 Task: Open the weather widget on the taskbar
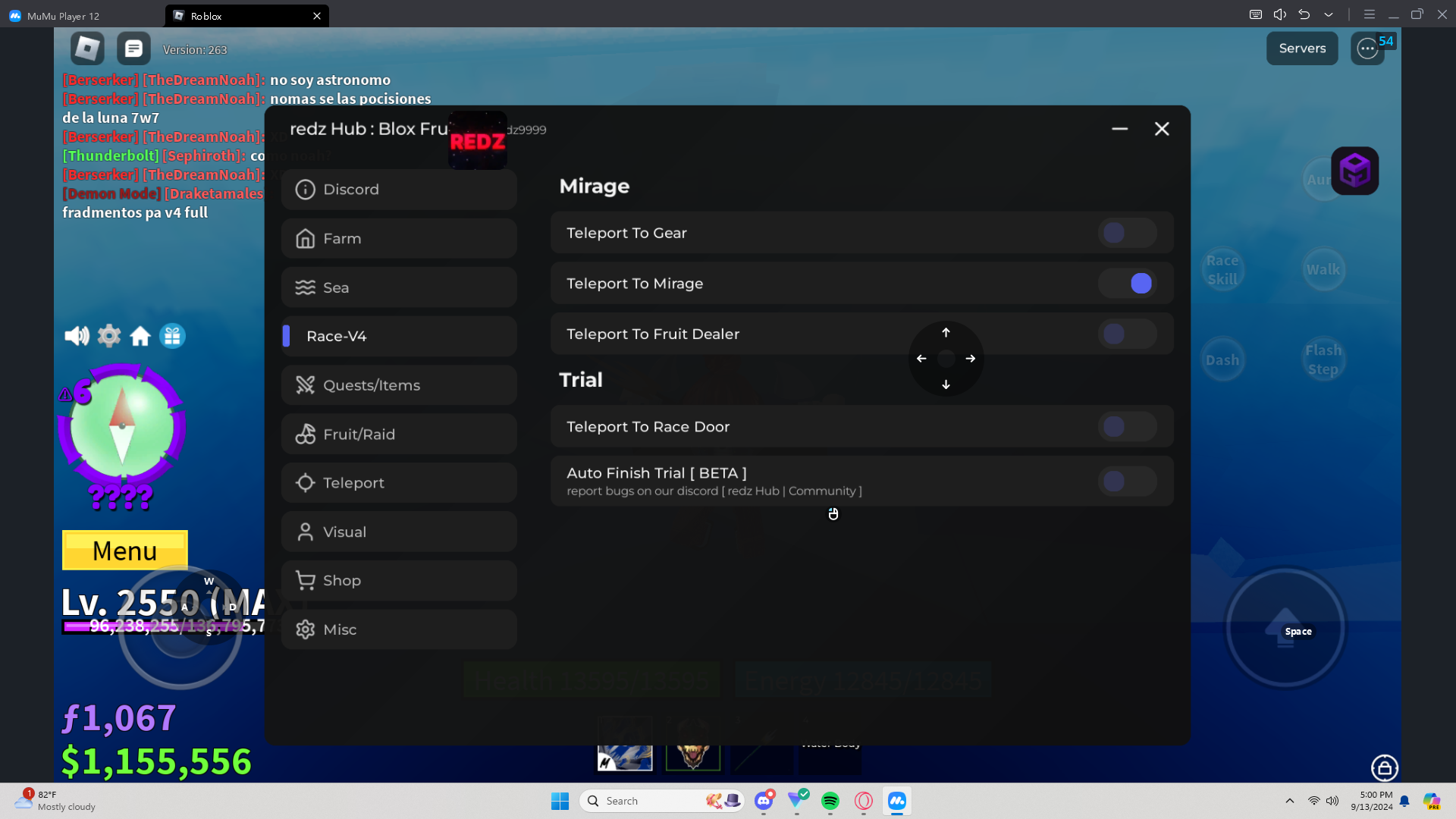57,801
